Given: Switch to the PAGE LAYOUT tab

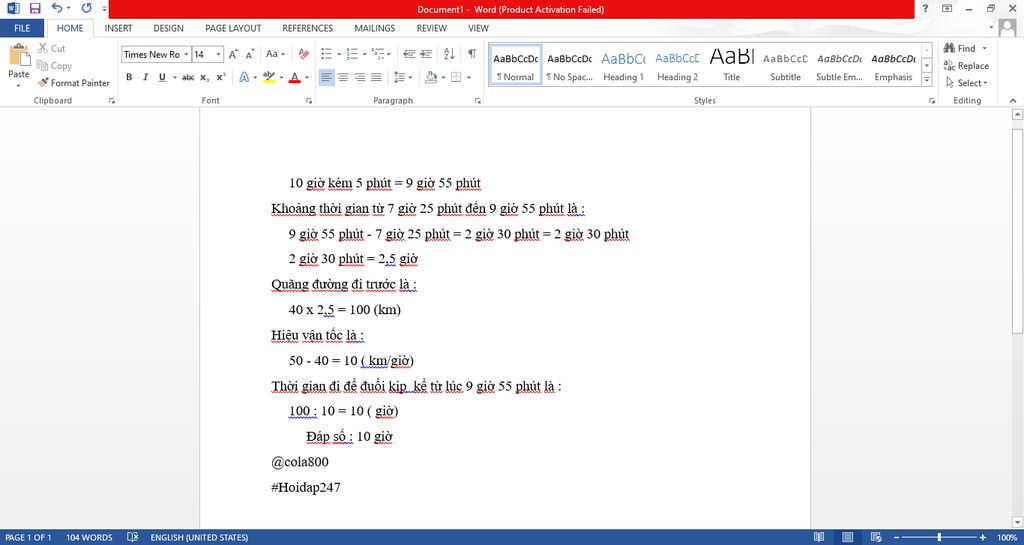Looking at the screenshot, I should [x=233, y=28].
